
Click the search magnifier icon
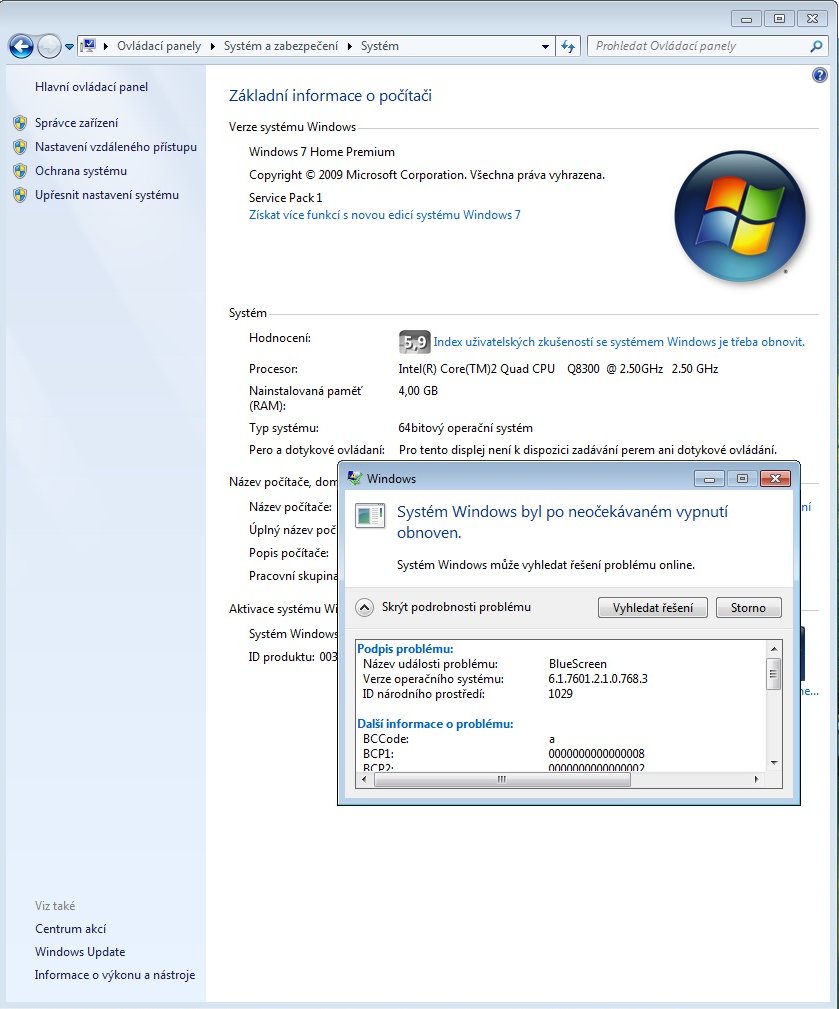click(x=816, y=46)
